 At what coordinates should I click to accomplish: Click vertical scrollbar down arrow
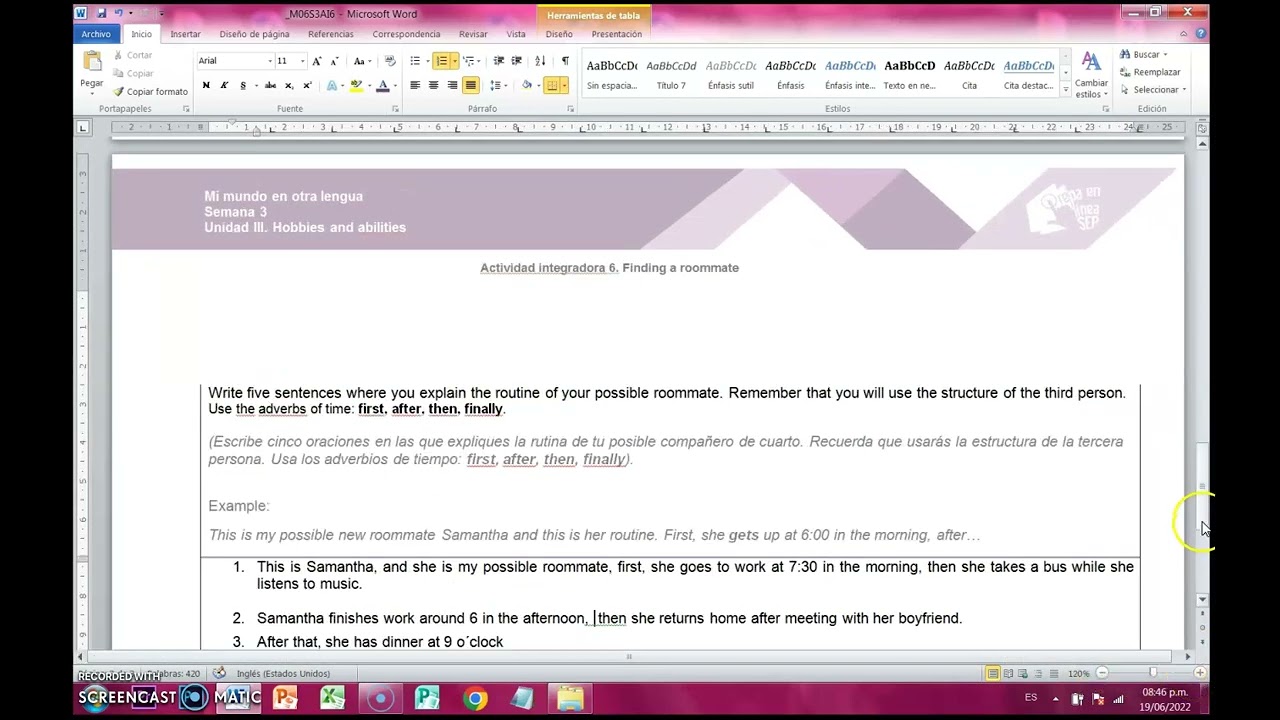[1201, 600]
